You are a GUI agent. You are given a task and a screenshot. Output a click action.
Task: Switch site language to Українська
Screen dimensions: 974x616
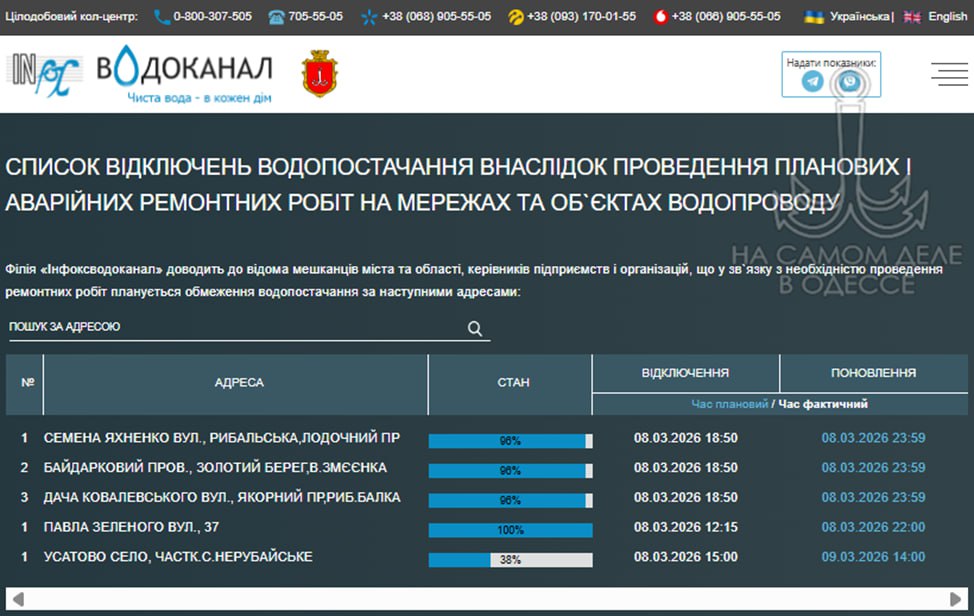860,17
